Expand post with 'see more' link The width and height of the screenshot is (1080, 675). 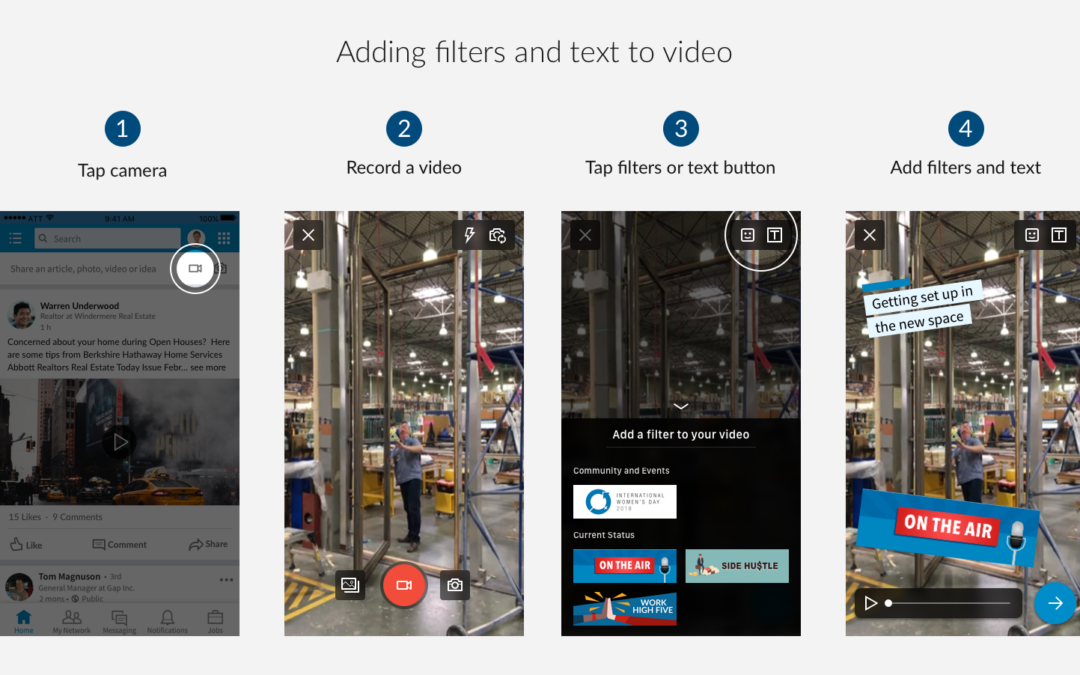point(208,367)
